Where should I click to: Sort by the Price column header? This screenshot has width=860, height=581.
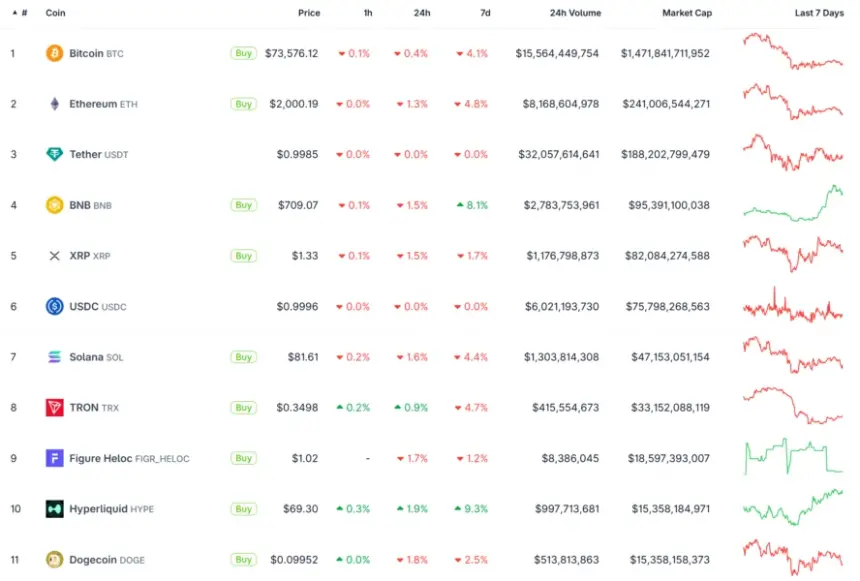point(309,13)
